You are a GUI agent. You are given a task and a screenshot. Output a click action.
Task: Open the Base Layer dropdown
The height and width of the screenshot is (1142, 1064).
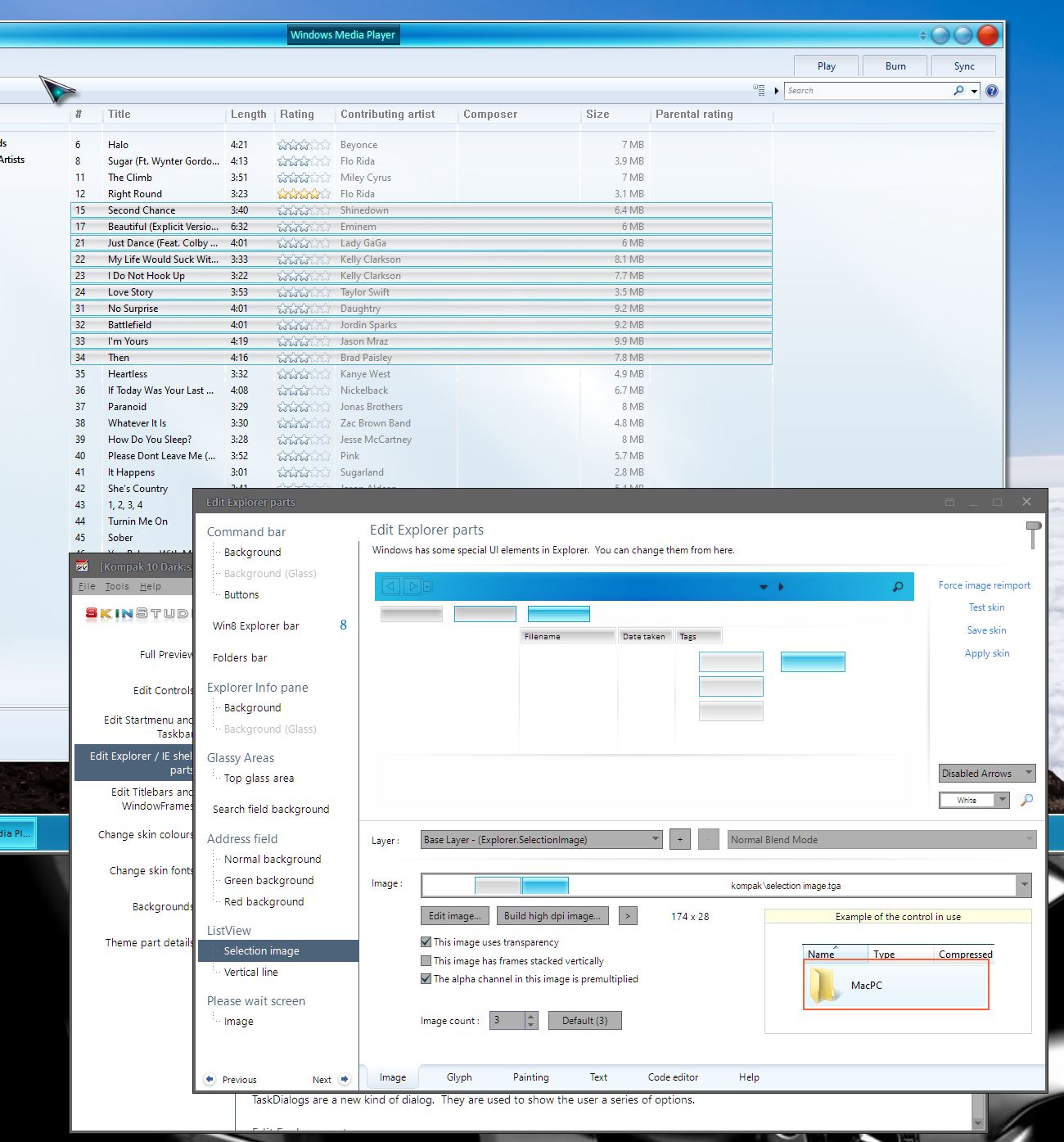541,839
